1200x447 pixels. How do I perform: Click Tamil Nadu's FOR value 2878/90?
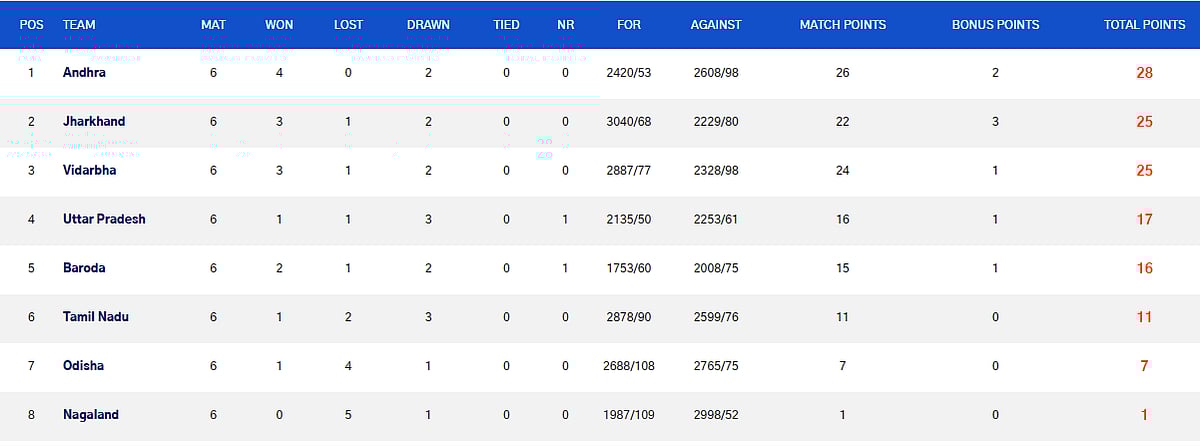(x=629, y=317)
